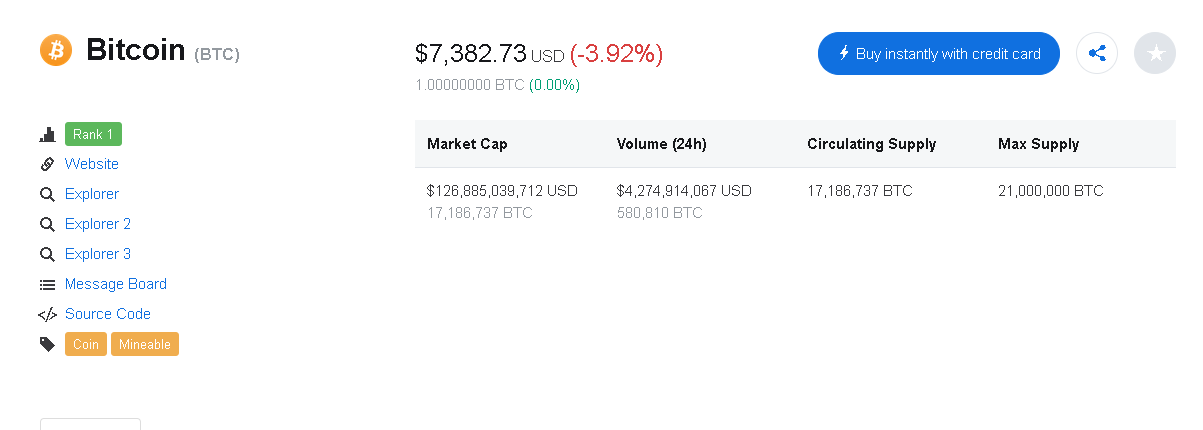Image resolution: width=1203 pixels, height=430 pixels.
Task: Click the orange Bitcoin logo icon
Action: coord(56,50)
